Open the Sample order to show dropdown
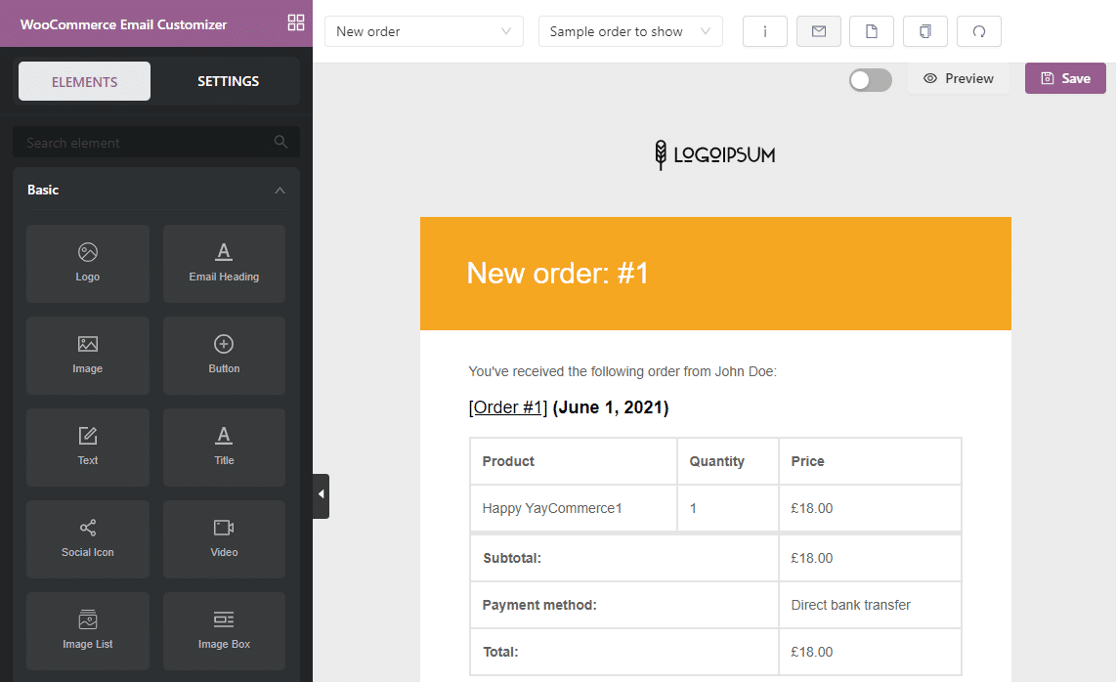The height and width of the screenshot is (682, 1116). [x=630, y=31]
